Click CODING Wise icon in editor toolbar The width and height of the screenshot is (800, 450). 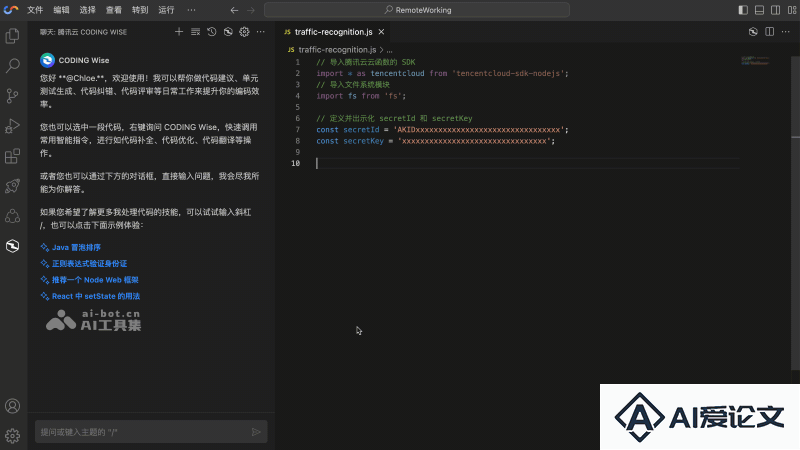pos(753,32)
